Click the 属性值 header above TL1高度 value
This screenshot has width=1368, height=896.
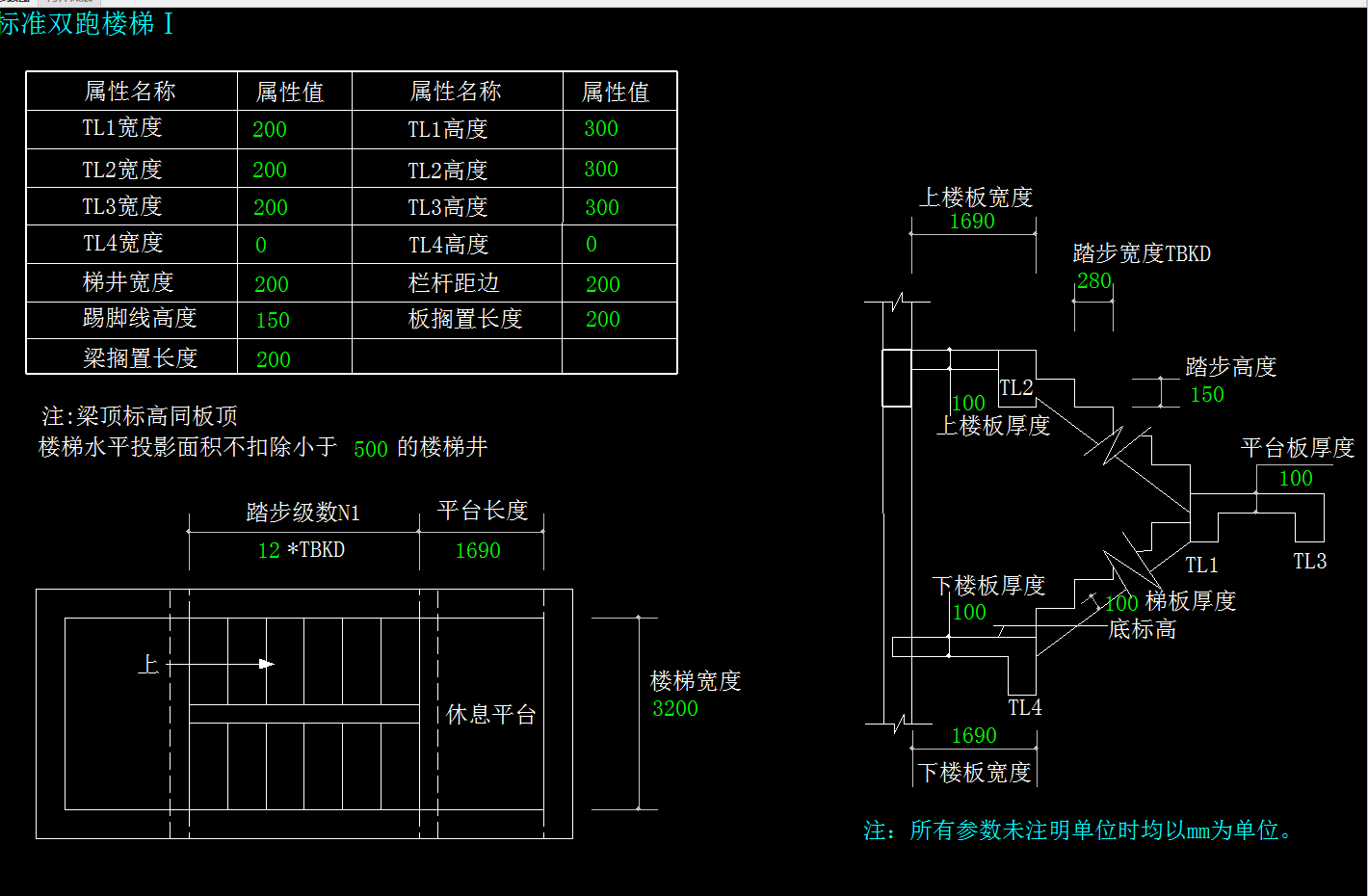(x=616, y=92)
